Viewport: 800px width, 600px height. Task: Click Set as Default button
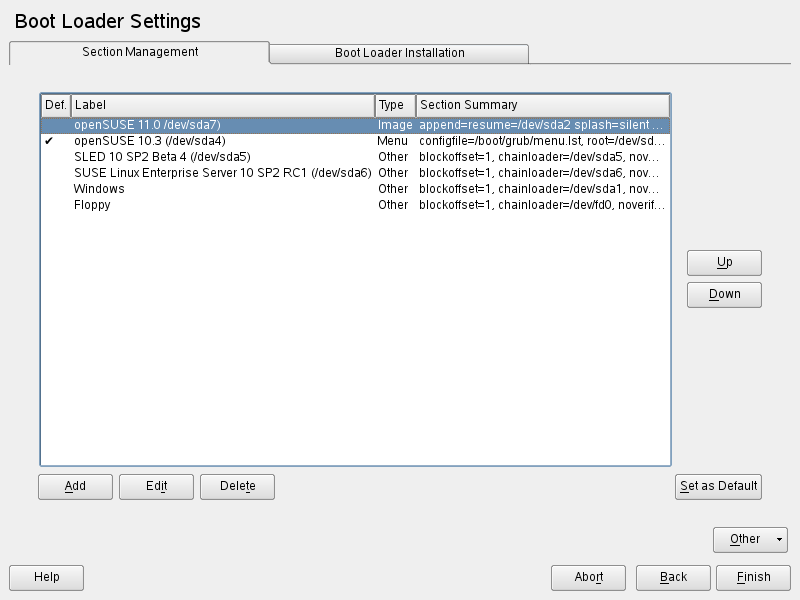coord(718,487)
